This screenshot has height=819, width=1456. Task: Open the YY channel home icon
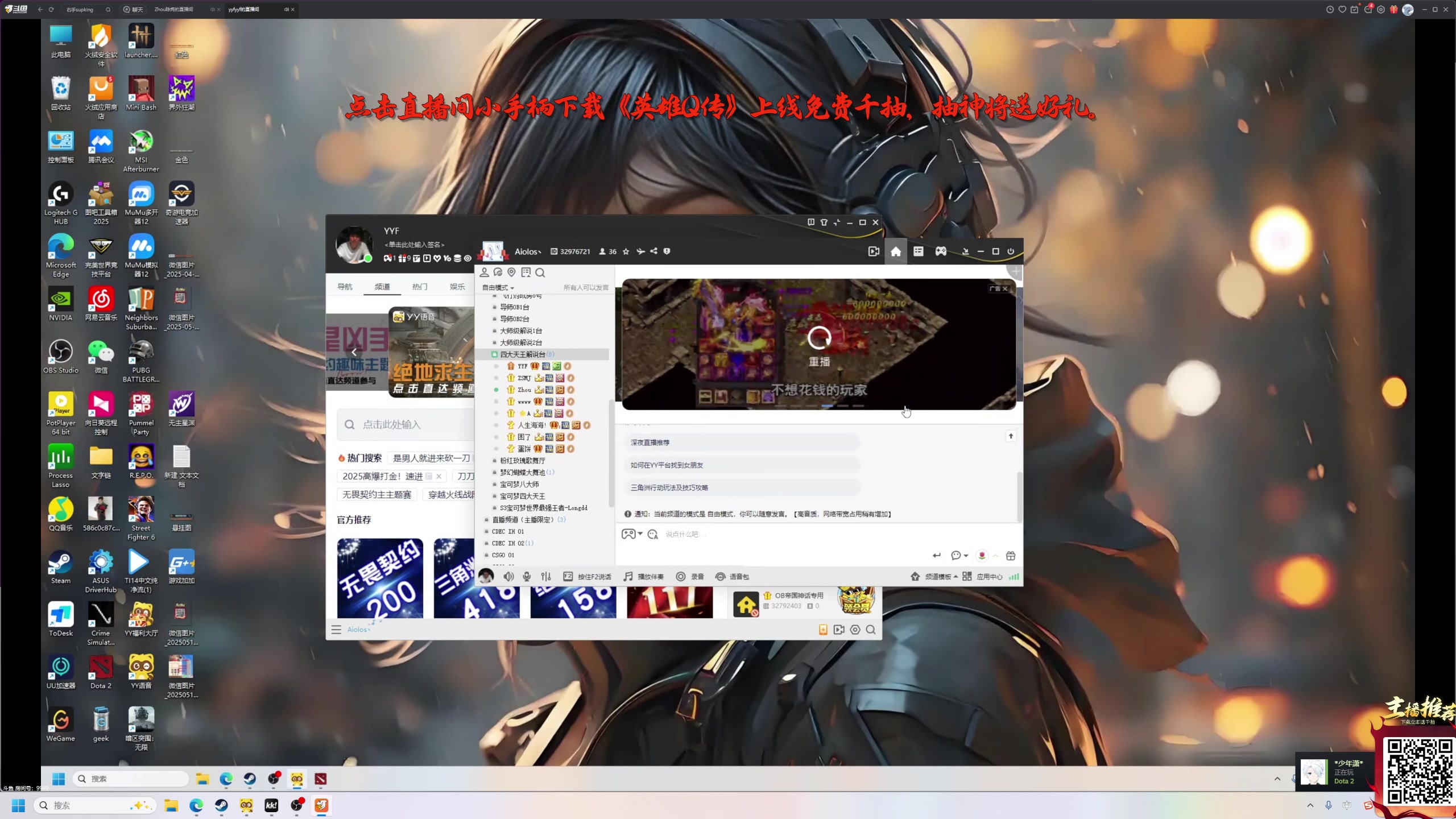tap(896, 251)
